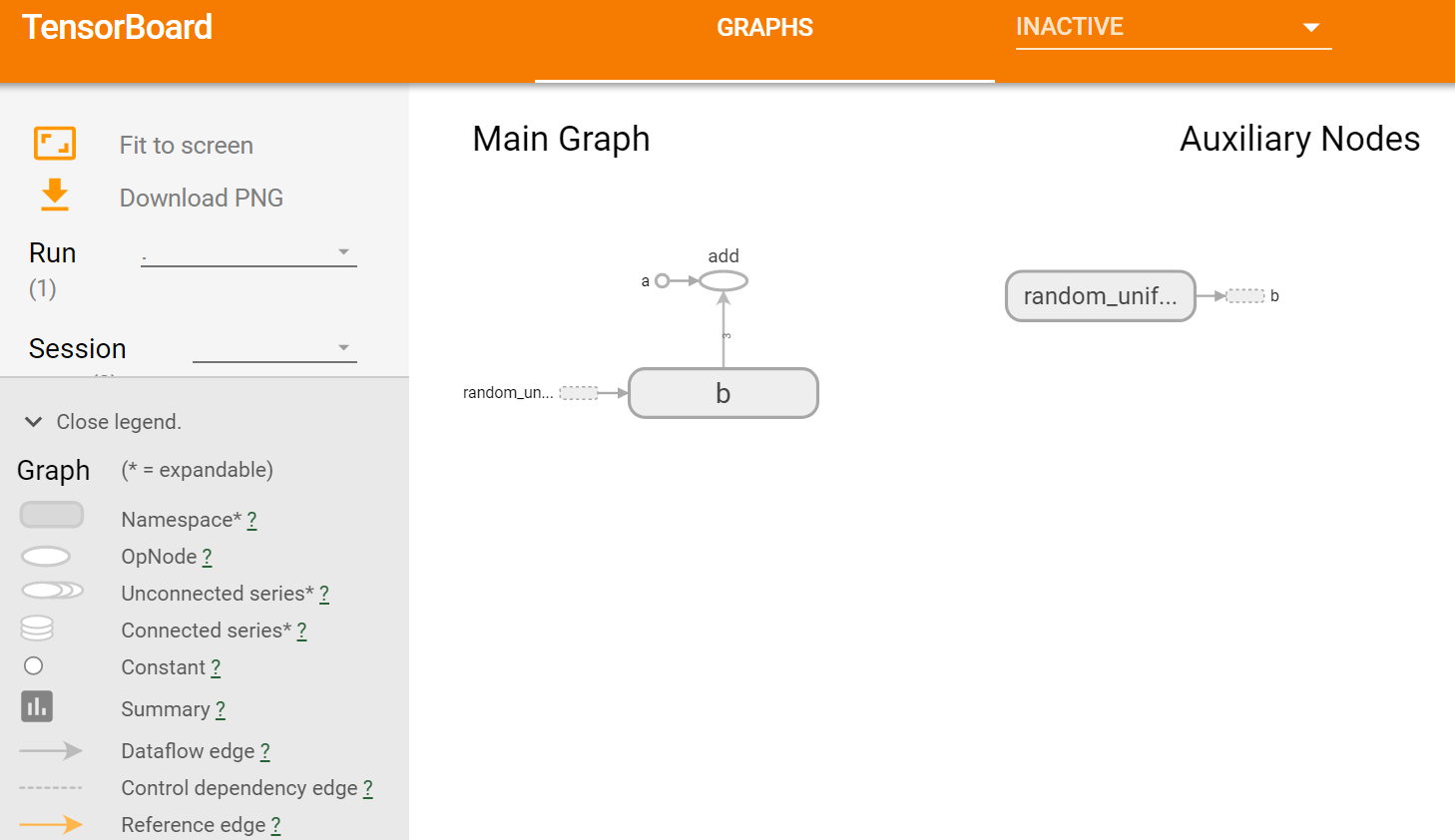Click the orange Reference edge arrow icon
1455x840 pixels.
tap(51, 824)
